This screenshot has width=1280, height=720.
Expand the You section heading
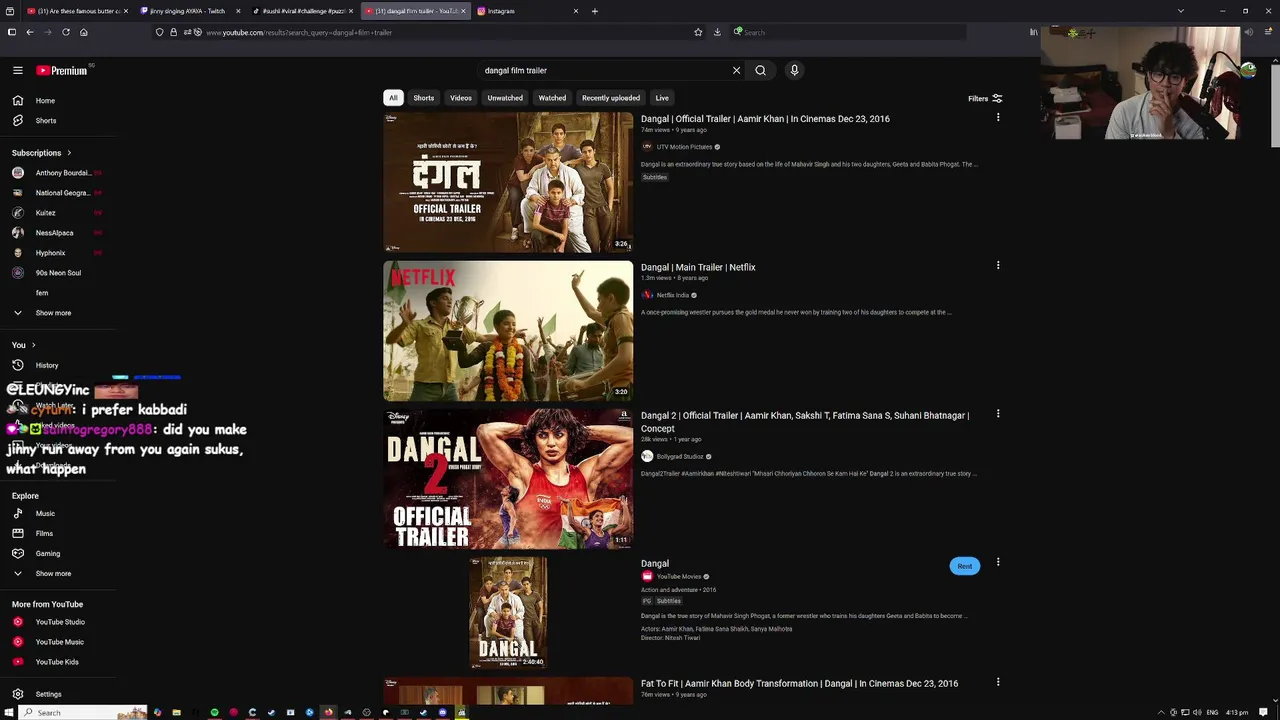[24, 345]
